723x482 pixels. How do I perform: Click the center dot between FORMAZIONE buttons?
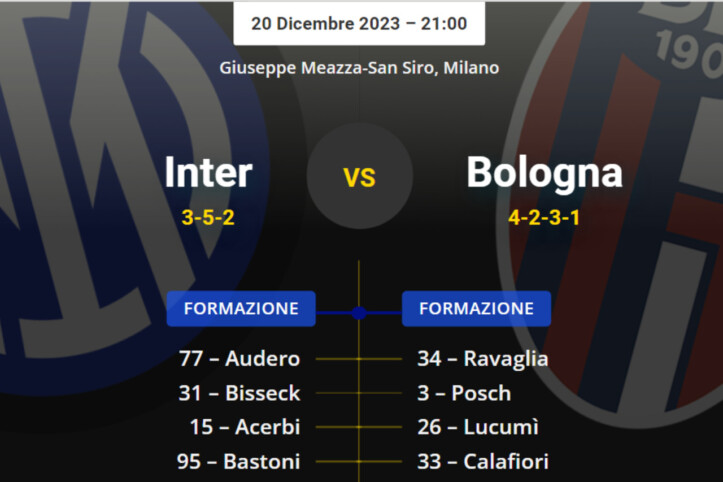[359, 312]
